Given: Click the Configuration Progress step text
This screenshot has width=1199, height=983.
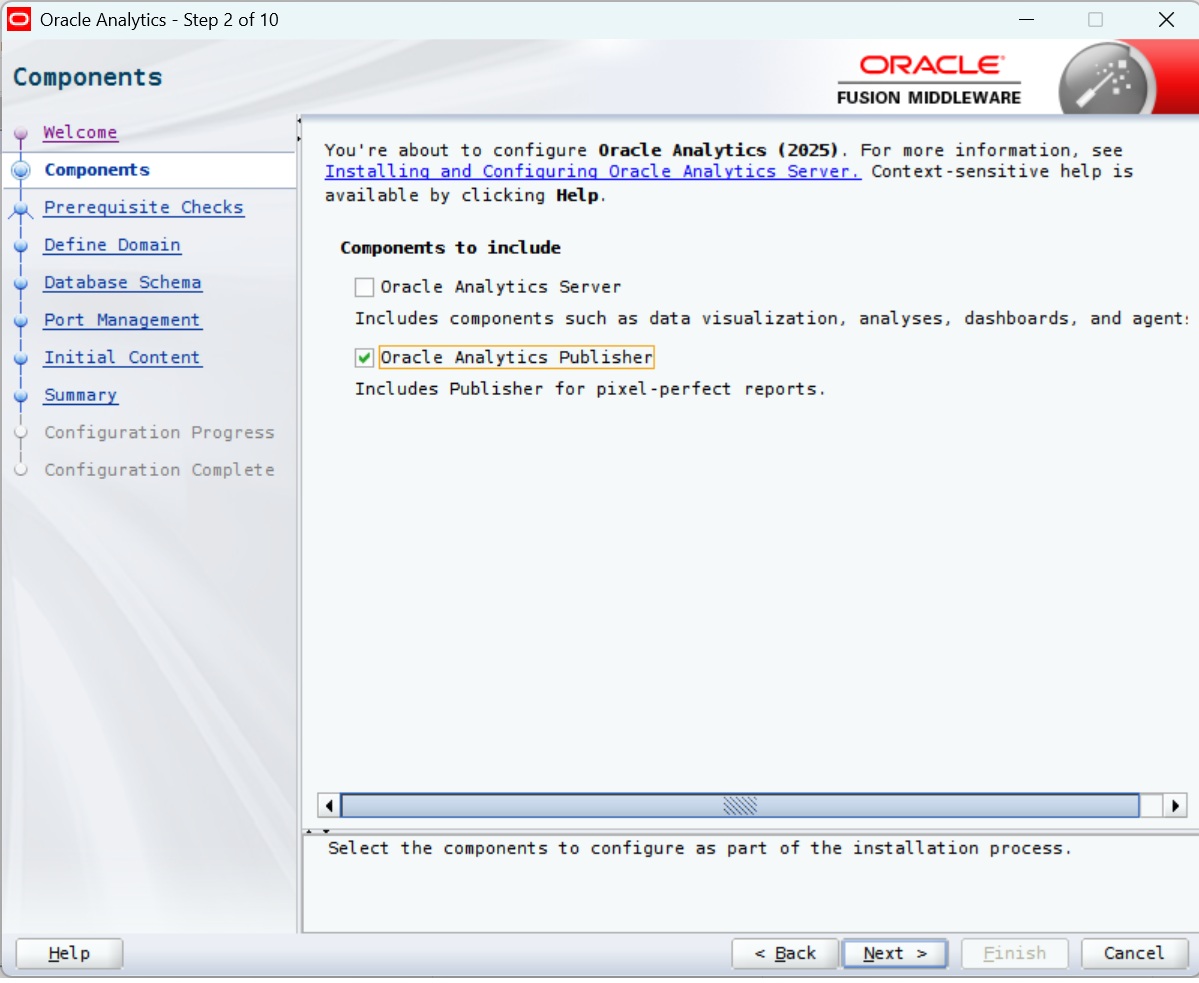Looking at the screenshot, I should tap(159, 434).
